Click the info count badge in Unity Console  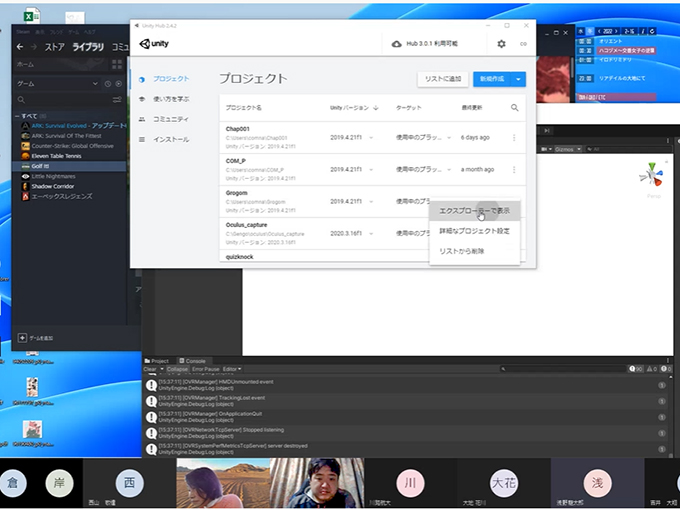[636, 369]
